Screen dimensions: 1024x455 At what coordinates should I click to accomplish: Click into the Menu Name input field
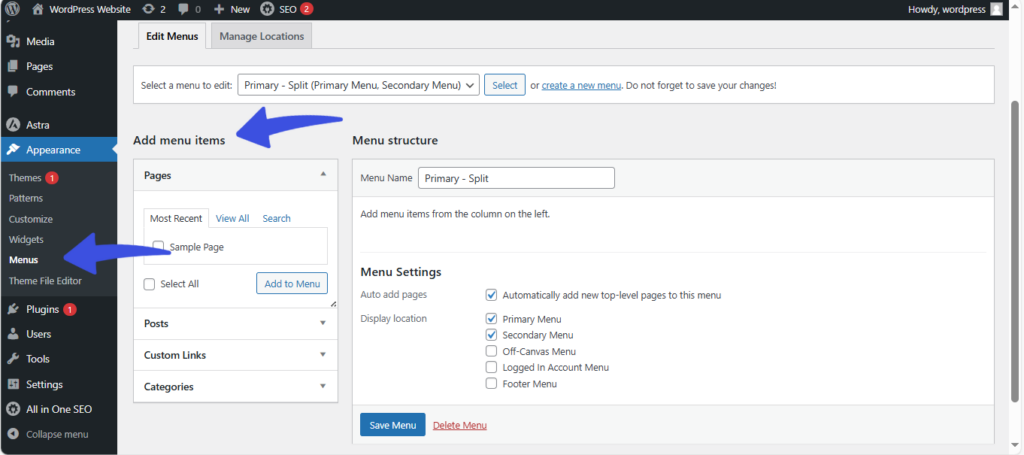click(516, 178)
